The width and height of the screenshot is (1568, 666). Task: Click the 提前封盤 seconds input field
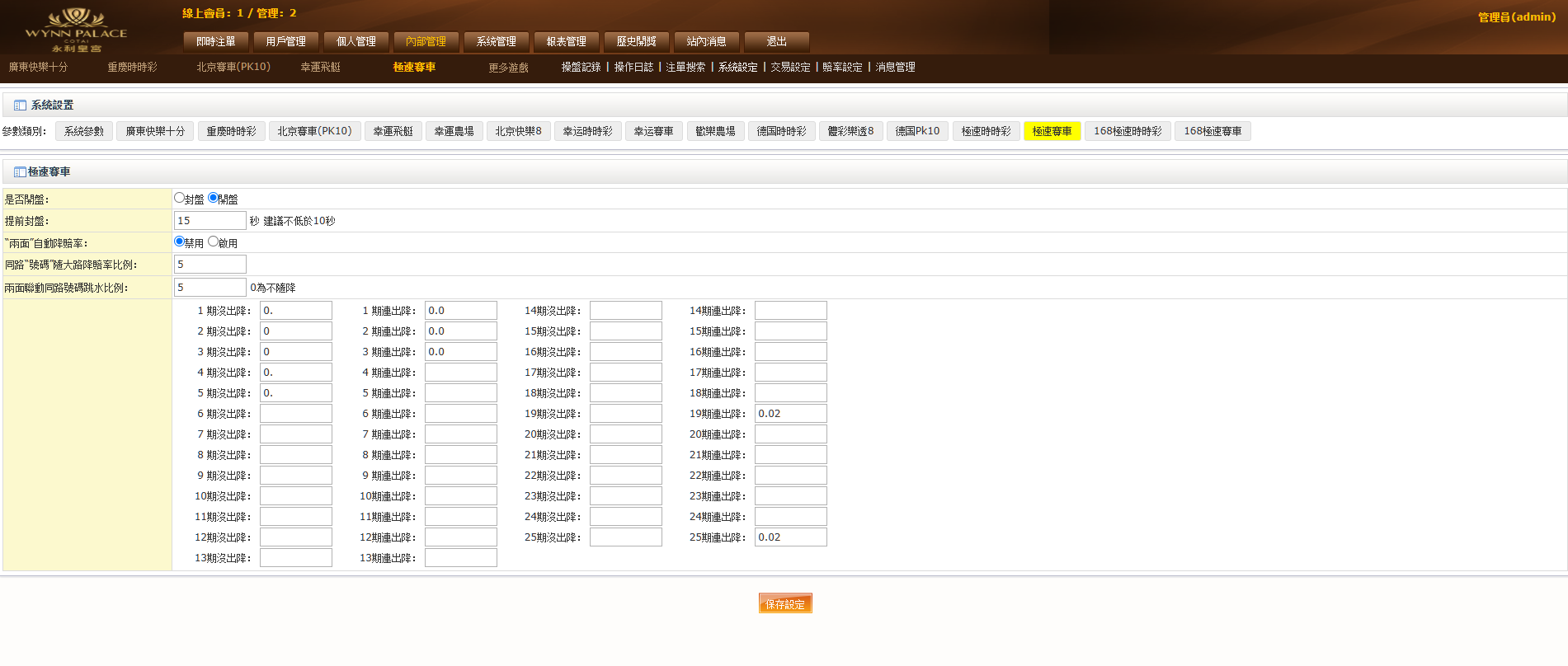tap(210, 221)
